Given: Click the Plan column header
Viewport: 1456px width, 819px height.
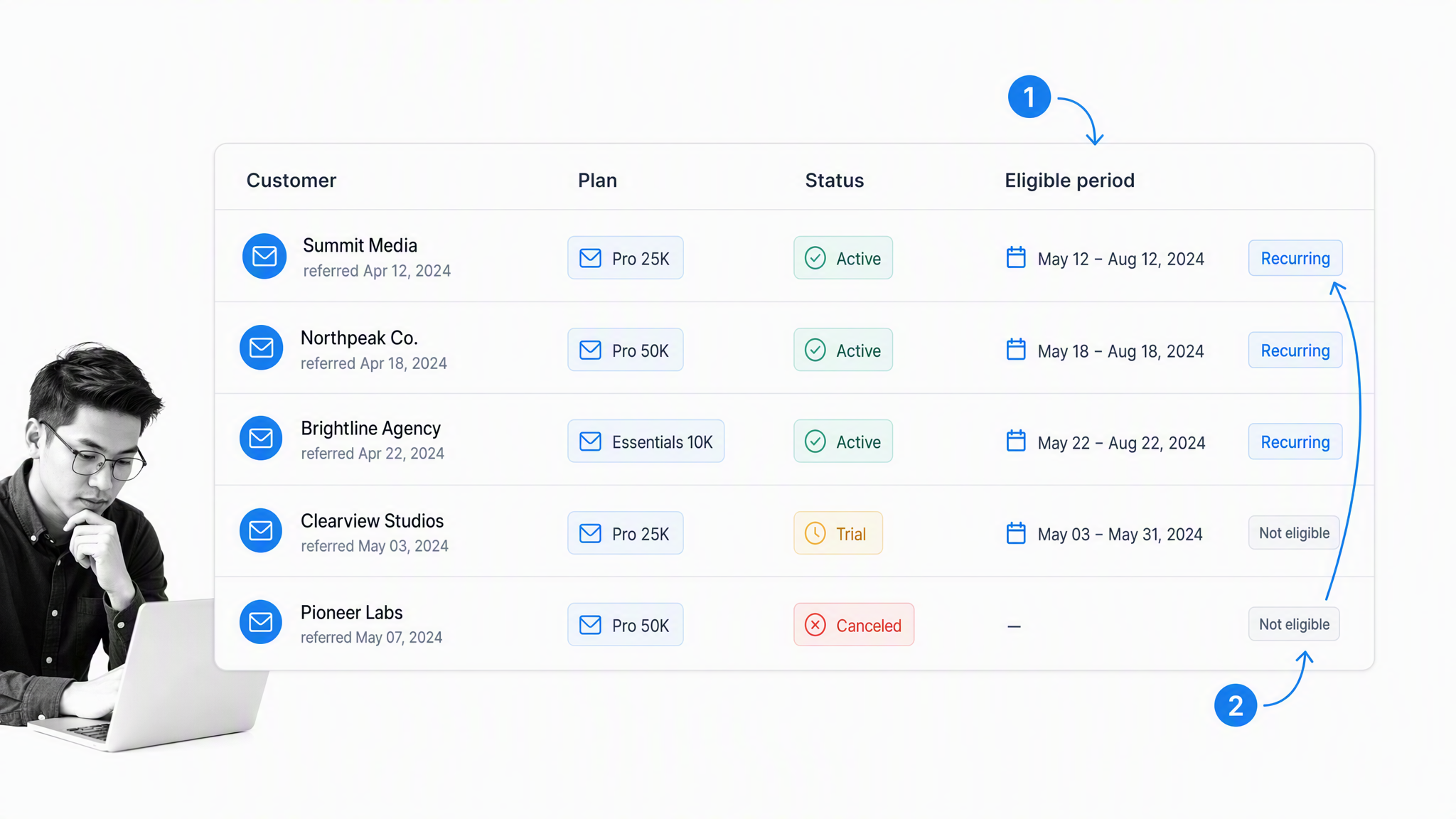Looking at the screenshot, I should tap(597, 181).
